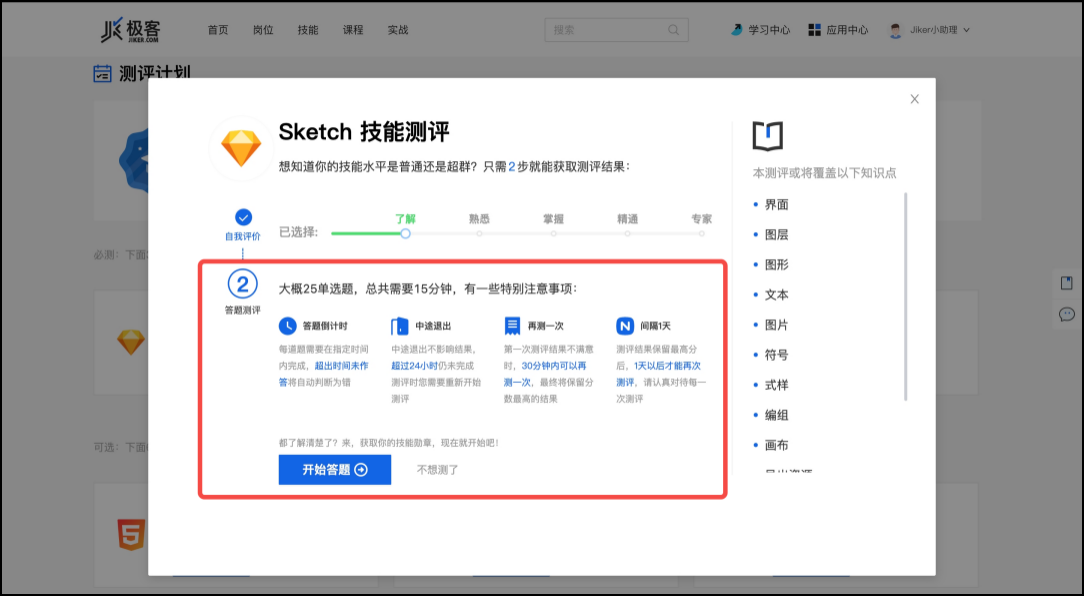Click the 图片 knowledge point
Screen dimensions: 1084x598
click(776, 325)
